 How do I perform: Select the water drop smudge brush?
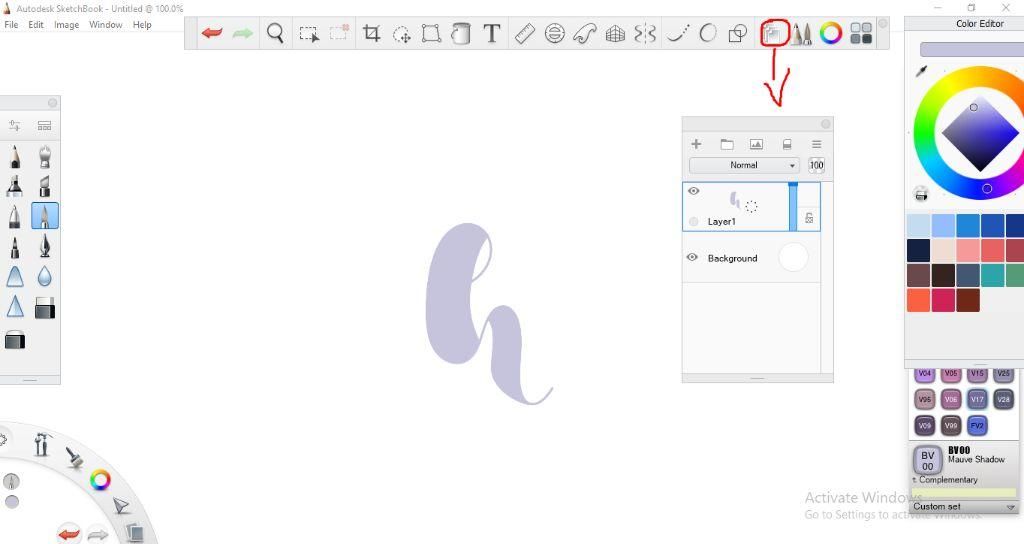[x=44, y=276]
